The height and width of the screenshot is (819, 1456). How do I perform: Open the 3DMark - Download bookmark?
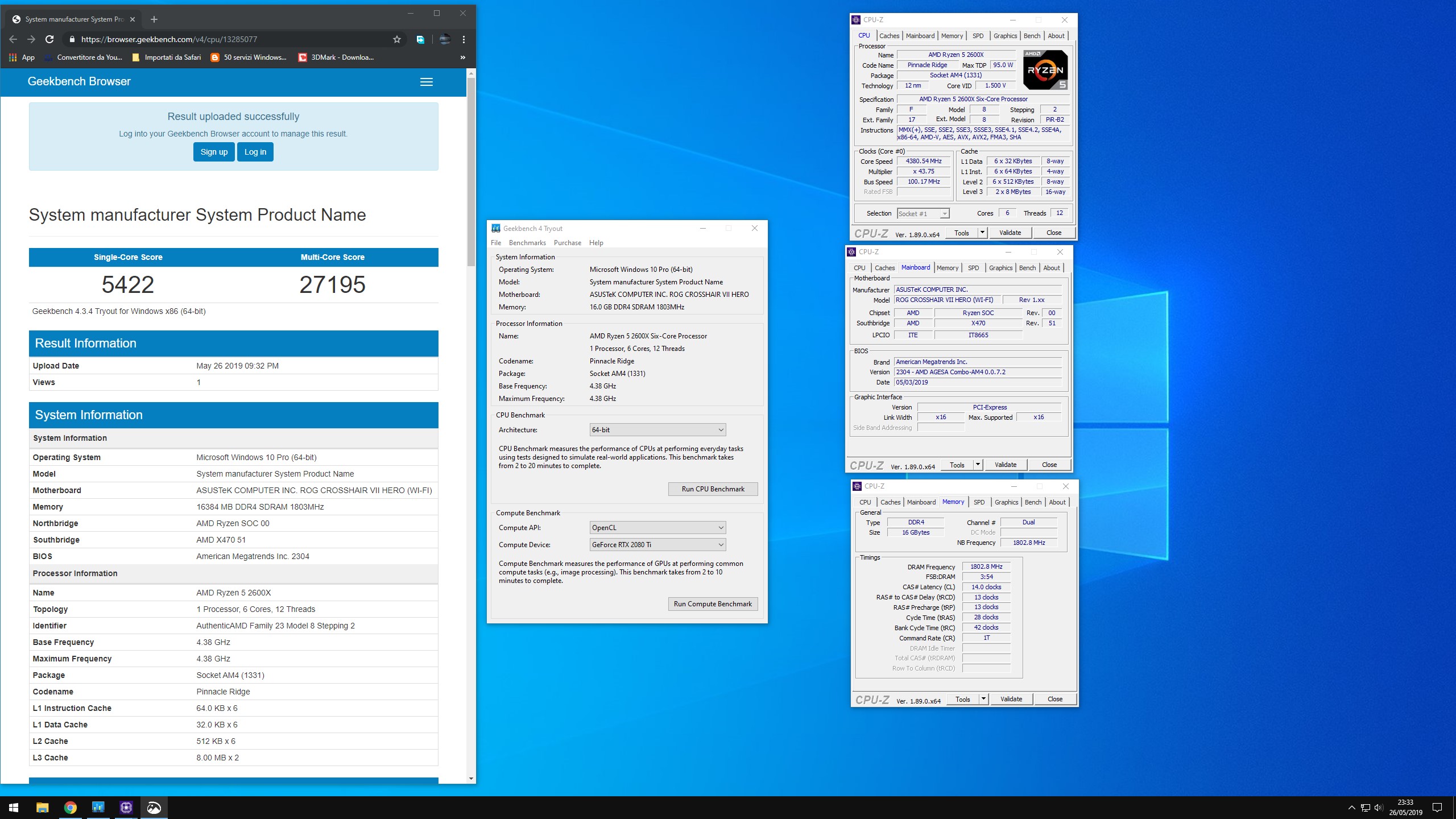click(336, 57)
